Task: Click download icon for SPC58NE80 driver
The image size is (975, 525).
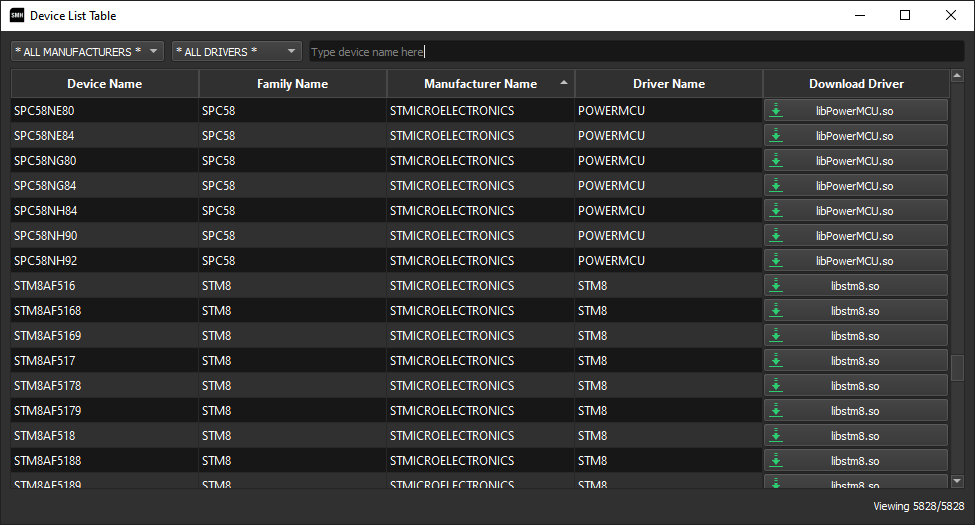Action: pos(776,111)
